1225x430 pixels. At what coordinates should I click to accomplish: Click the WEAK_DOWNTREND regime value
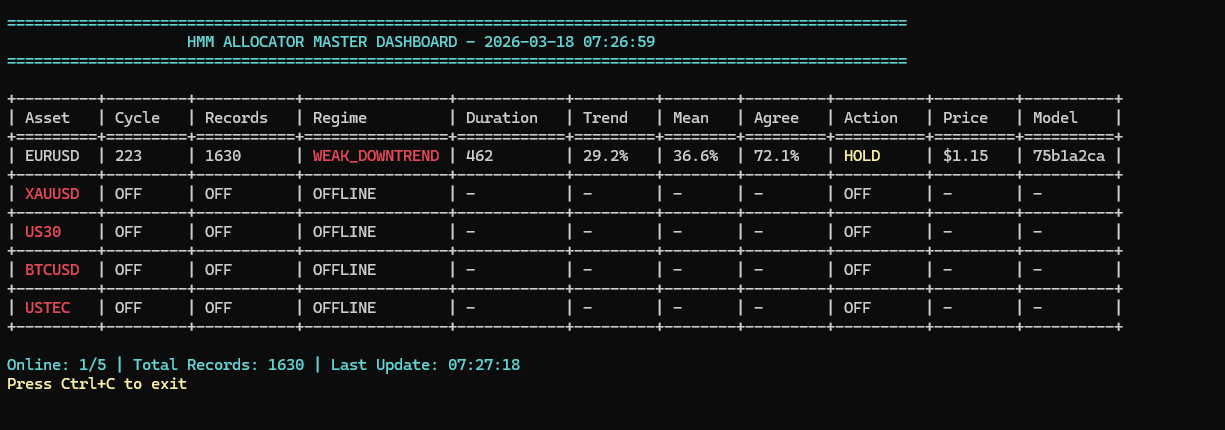pyautogui.click(x=376, y=156)
